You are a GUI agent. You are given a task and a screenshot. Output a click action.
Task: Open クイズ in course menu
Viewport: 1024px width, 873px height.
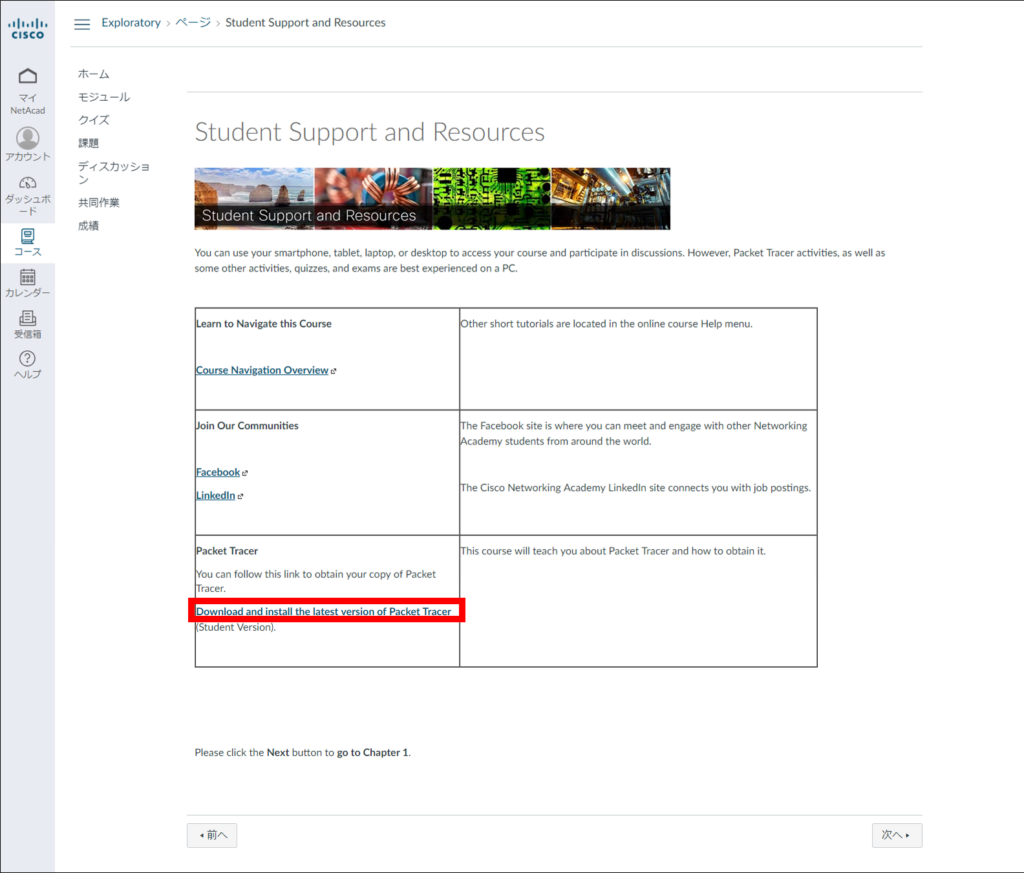pos(93,120)
